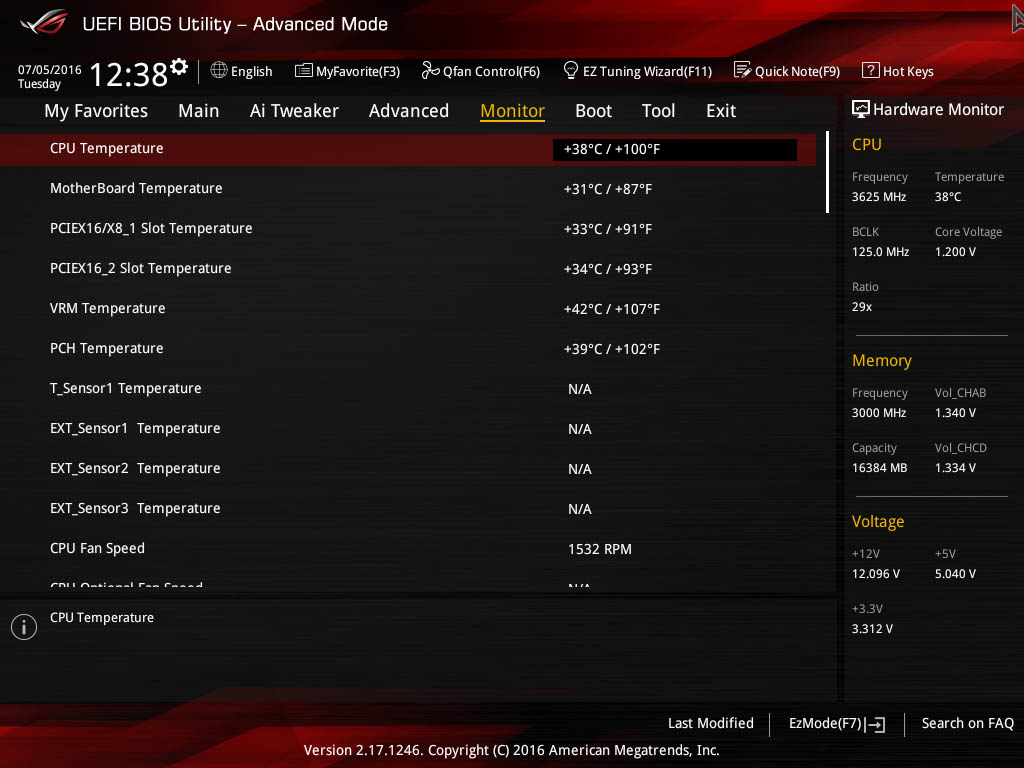Viewport: 1024px width, 768px height.
Task: Click the 3000 MHz memory frequency value
Action: pyautogui.click(x=878, y=413)
